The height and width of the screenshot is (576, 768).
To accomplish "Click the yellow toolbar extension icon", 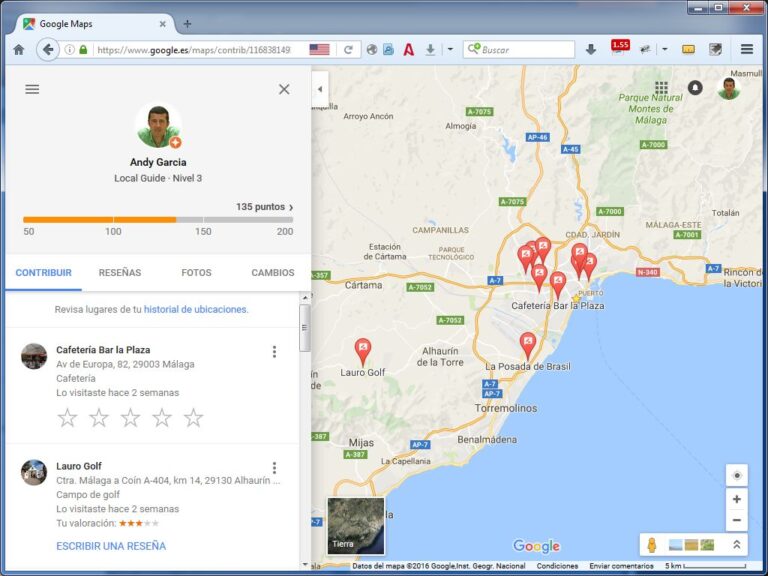I will tap(688, 49).
